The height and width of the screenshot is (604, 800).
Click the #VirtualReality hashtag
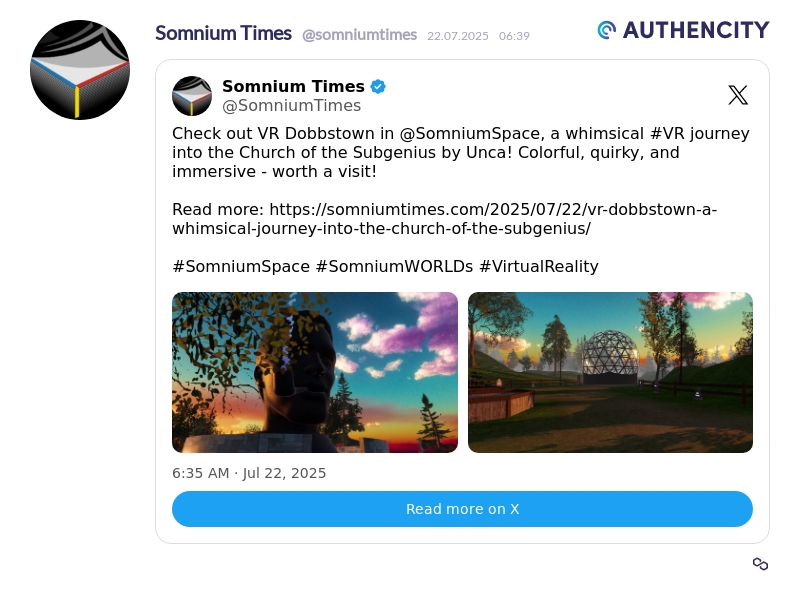point(539,266)
